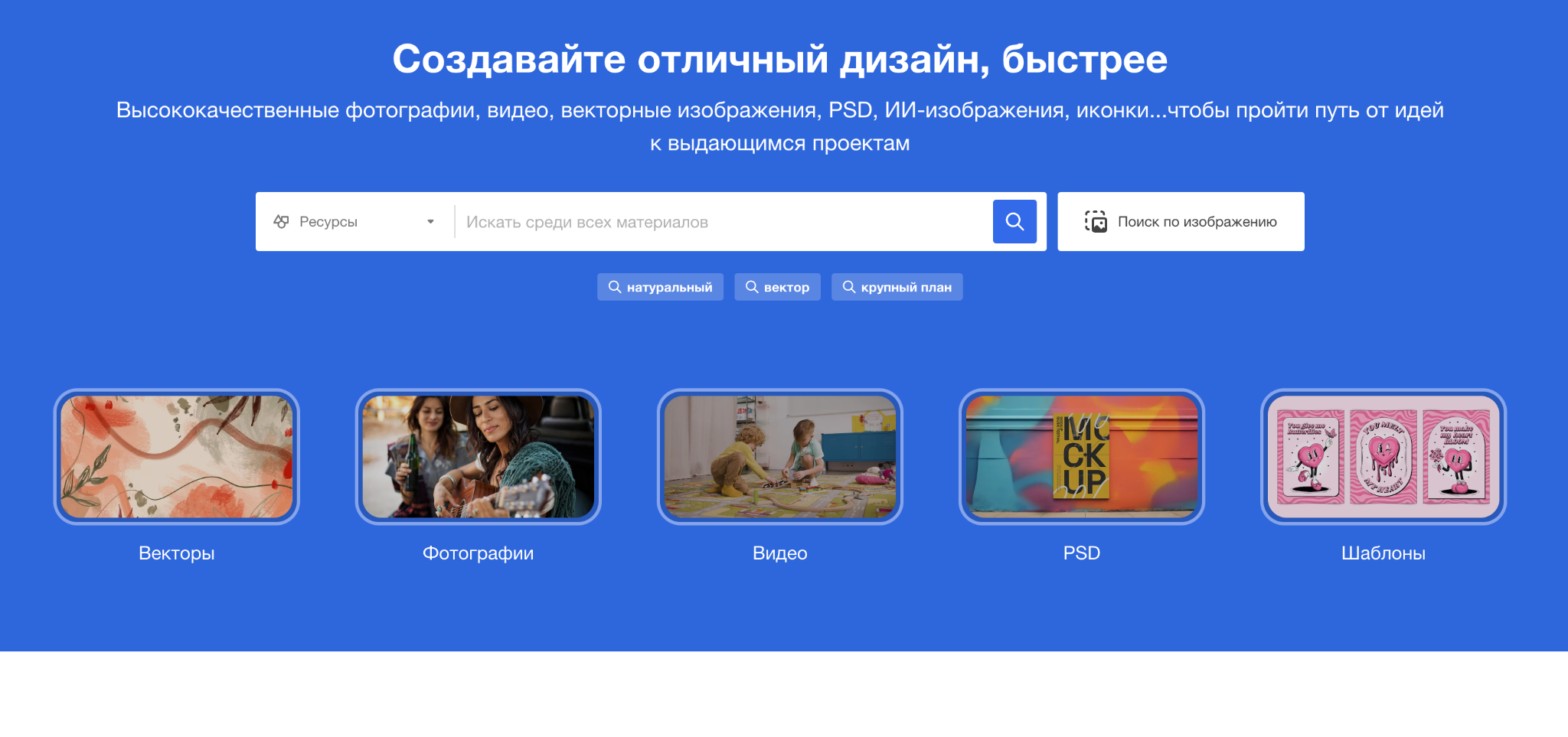Go to the Шаблоны label link
The height and width of the screenshot is (737, 1568).
(1383, 553)
